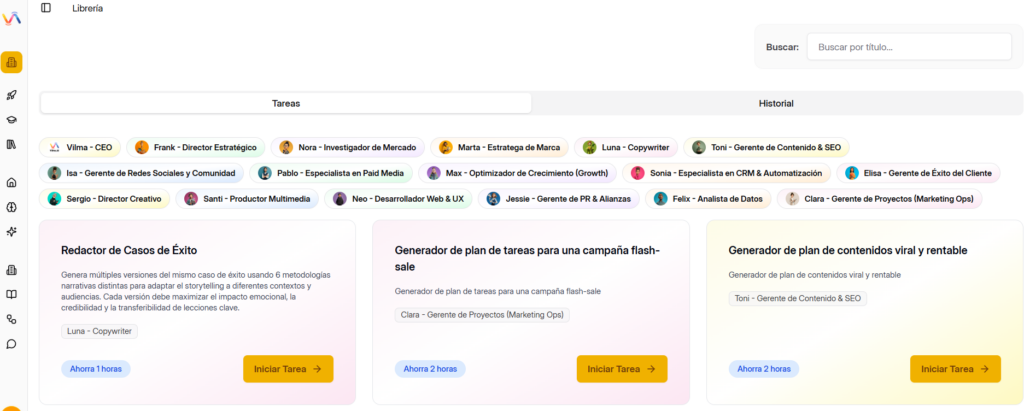Start the Redactor de Casos de Éxito task
This screenshot has width=1024, height=411.
(x=288, y=369)
